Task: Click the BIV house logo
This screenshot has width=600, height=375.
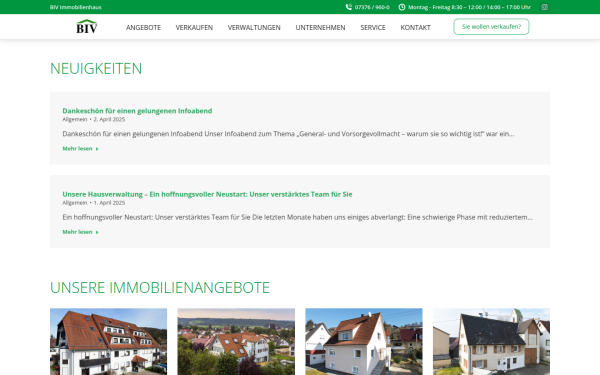Action: coord(86,27)
